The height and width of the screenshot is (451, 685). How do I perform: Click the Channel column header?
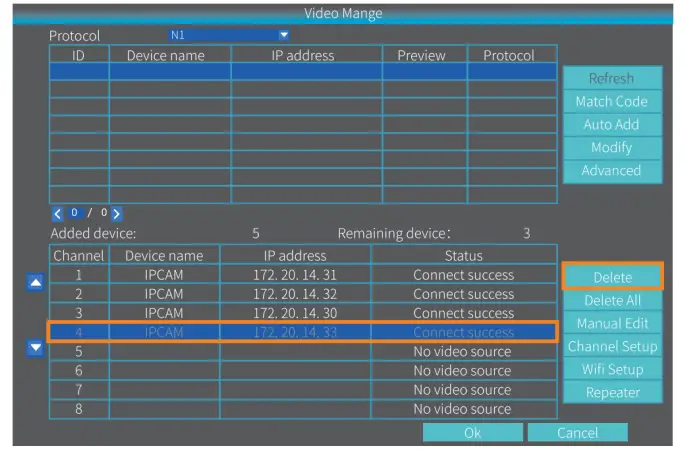[x=79, y=255]
